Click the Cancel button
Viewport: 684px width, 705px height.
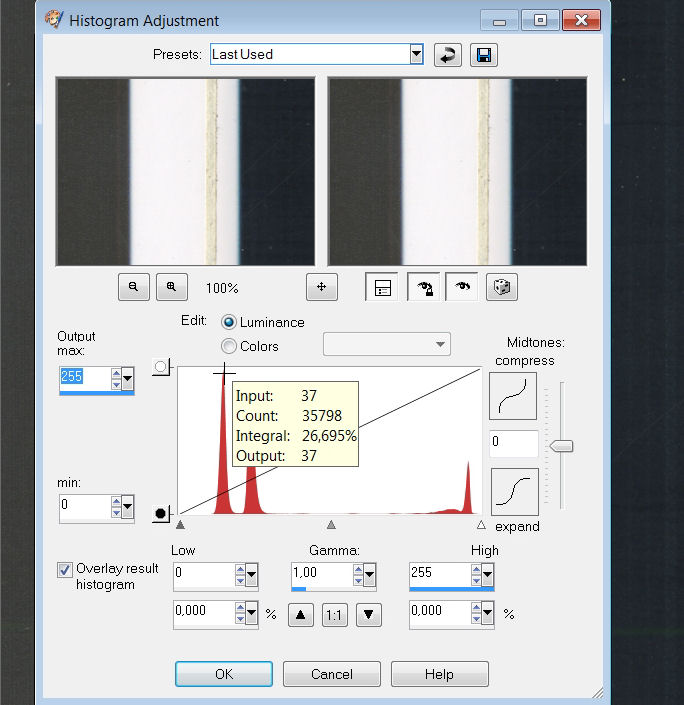332,674
